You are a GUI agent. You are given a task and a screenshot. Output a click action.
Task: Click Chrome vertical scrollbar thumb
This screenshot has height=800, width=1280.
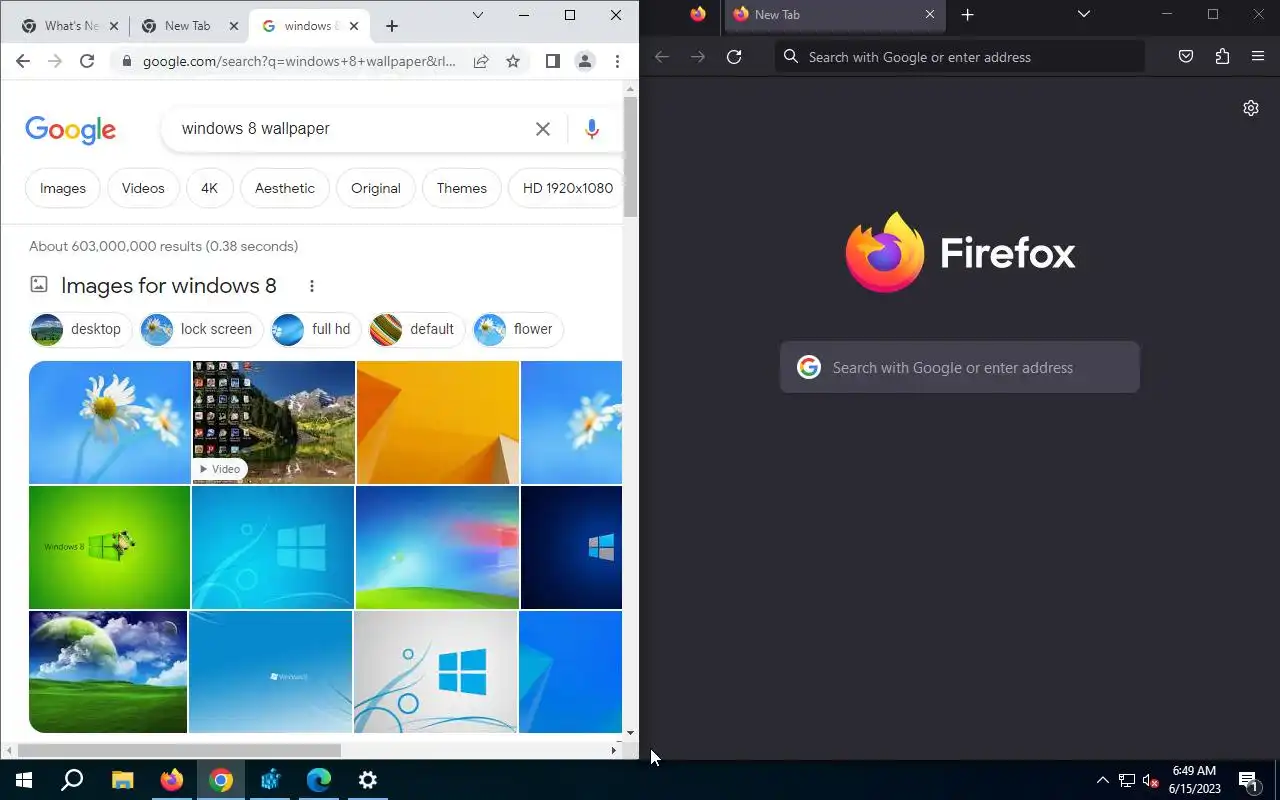tap(630, 158)
